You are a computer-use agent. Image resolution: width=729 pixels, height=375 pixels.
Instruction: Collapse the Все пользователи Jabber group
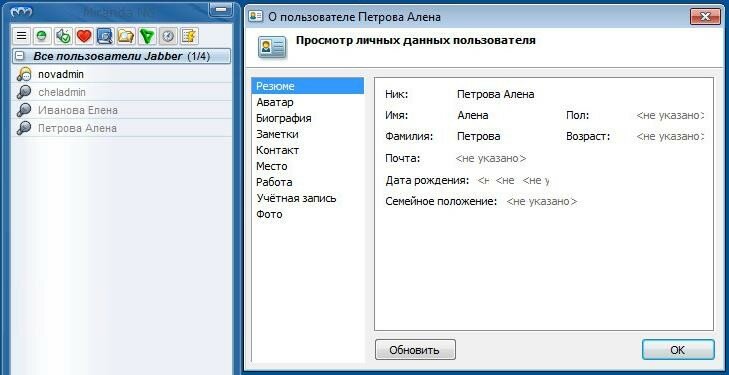pyautogui.click(x=20, y=57)
